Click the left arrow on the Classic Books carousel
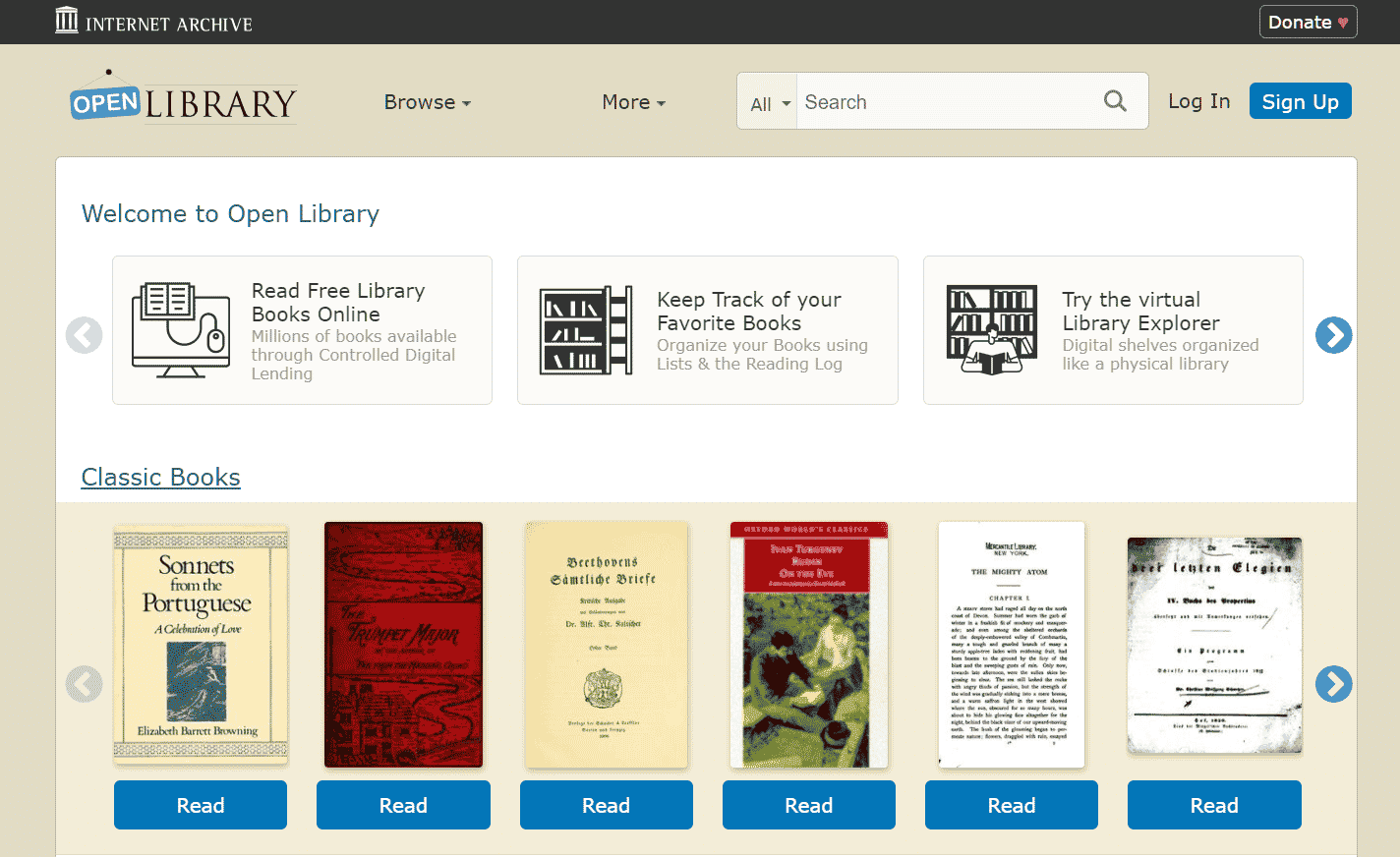The width and height of the screenshot is (1400, 857). 84,684
